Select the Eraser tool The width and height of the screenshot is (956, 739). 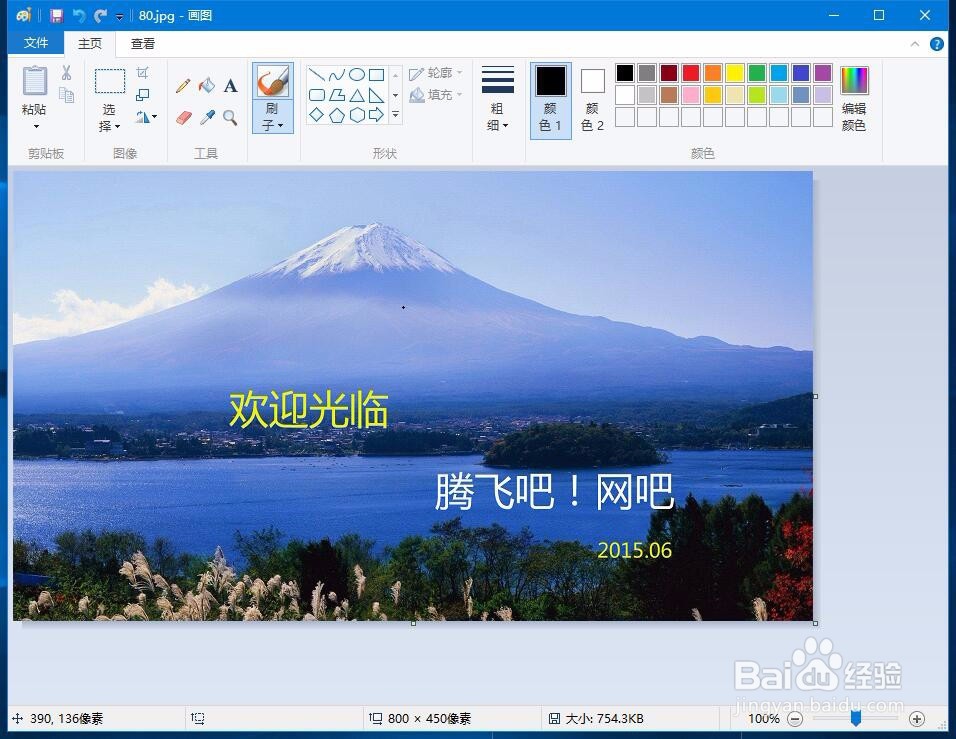184,117
